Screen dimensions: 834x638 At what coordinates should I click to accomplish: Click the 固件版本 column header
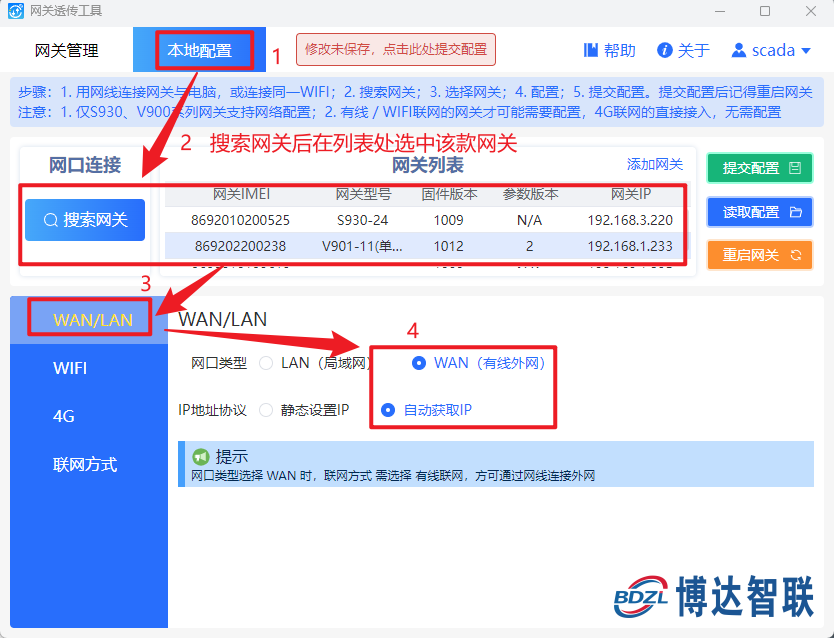click(x=449, y=194)
